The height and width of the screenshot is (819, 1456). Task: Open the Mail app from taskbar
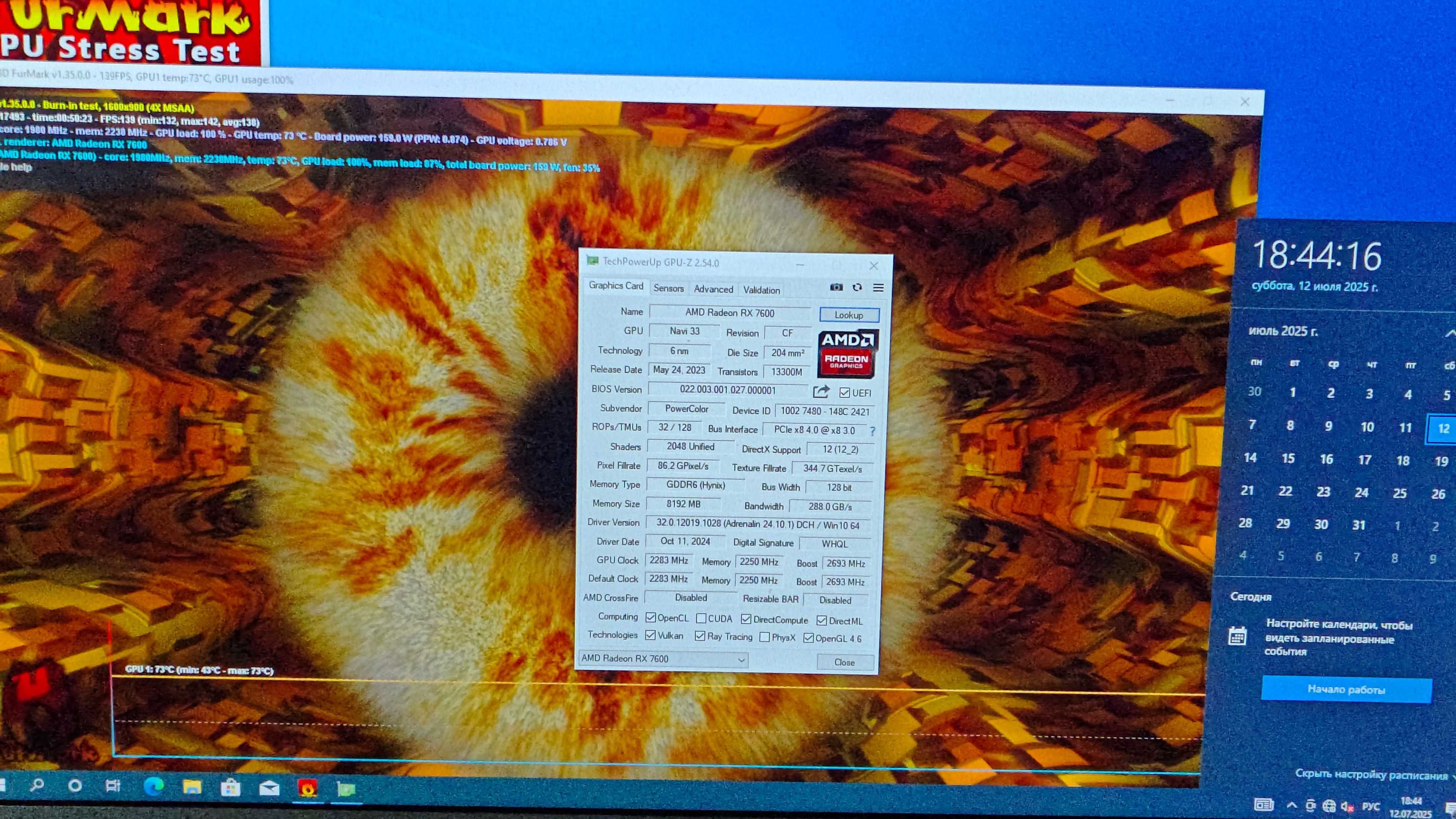(x=269, y=788)
